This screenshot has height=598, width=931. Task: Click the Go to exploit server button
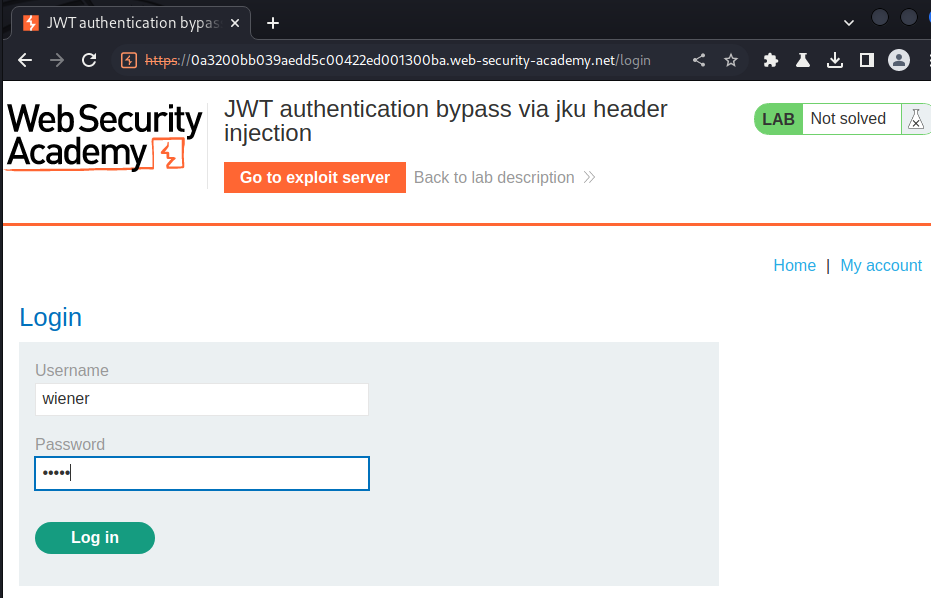(x=315, y=178)
